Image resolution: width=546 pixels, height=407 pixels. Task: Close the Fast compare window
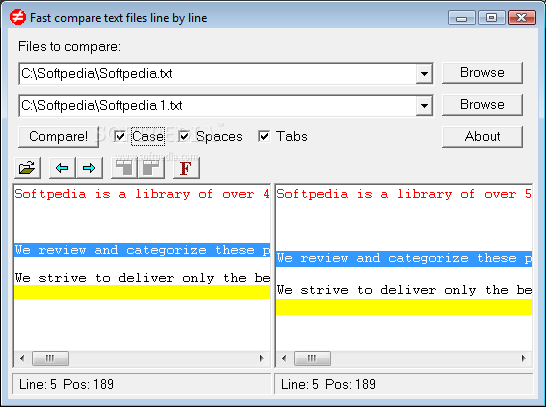click(522, 18)
